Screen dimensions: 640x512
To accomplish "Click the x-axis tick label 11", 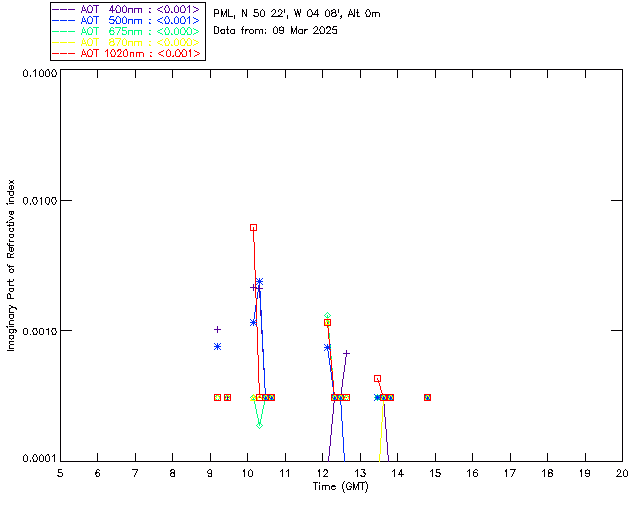I will 285,473.
